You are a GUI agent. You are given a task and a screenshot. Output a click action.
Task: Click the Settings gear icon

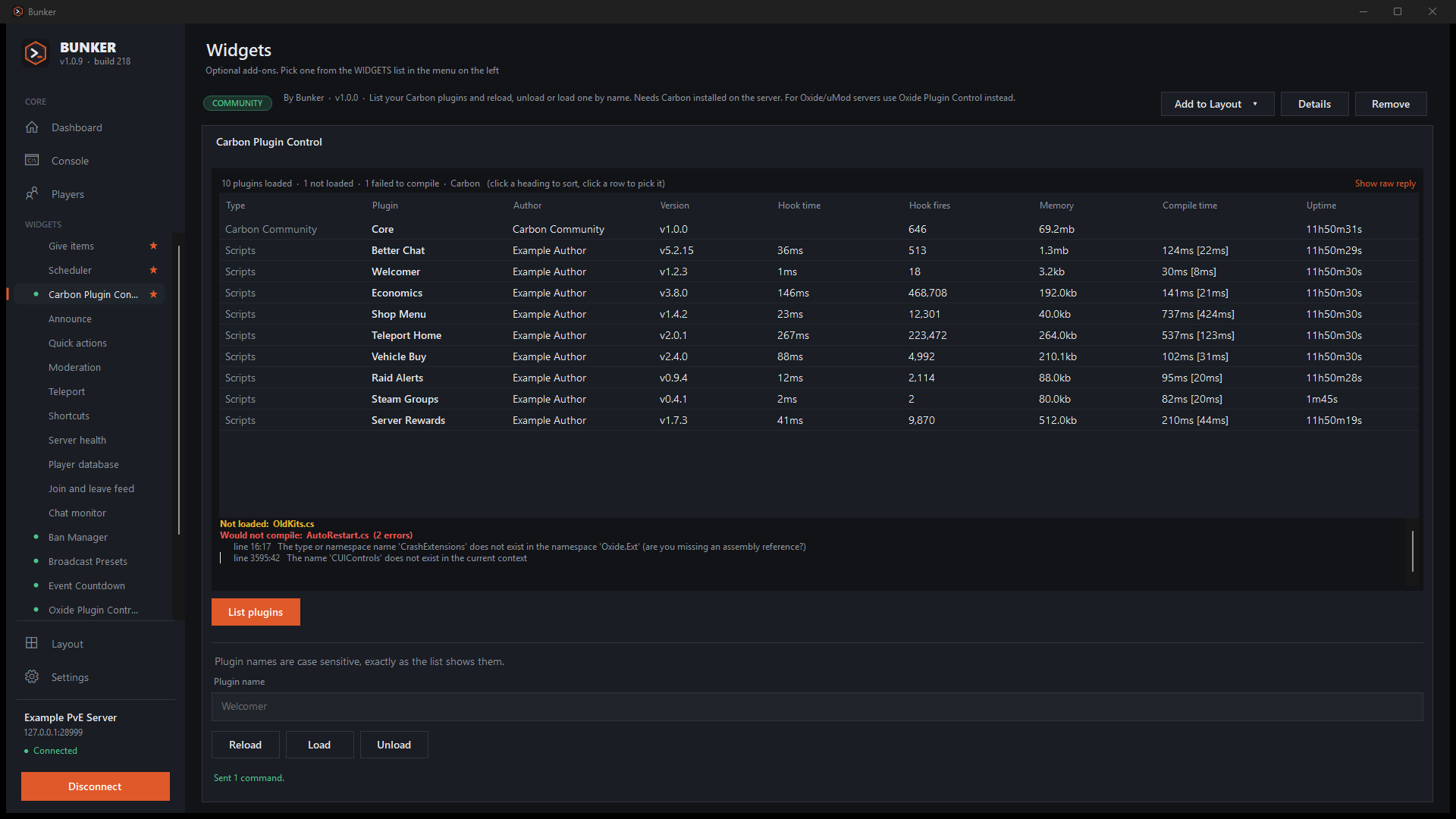click(x=32, y=677)
